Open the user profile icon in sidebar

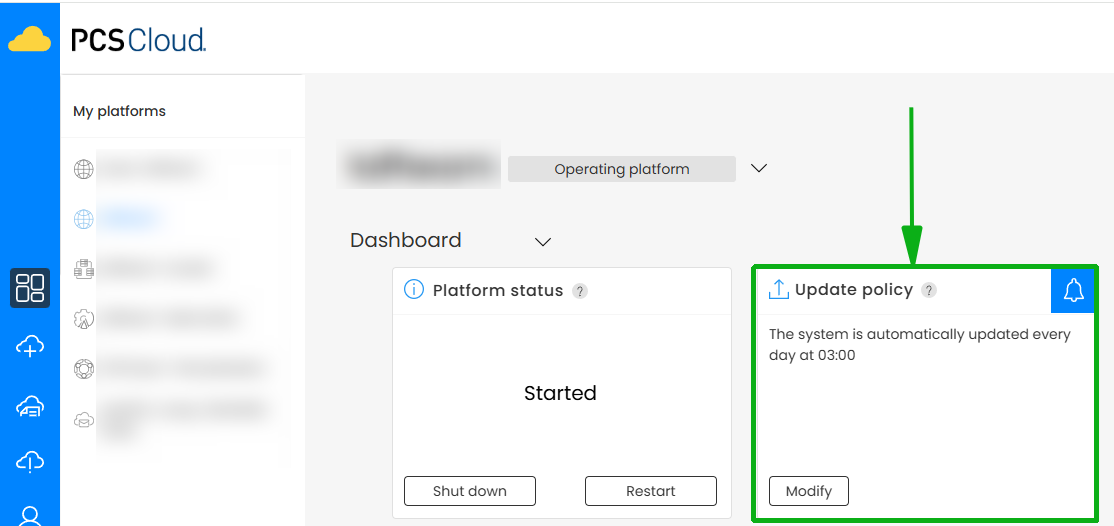30,516
